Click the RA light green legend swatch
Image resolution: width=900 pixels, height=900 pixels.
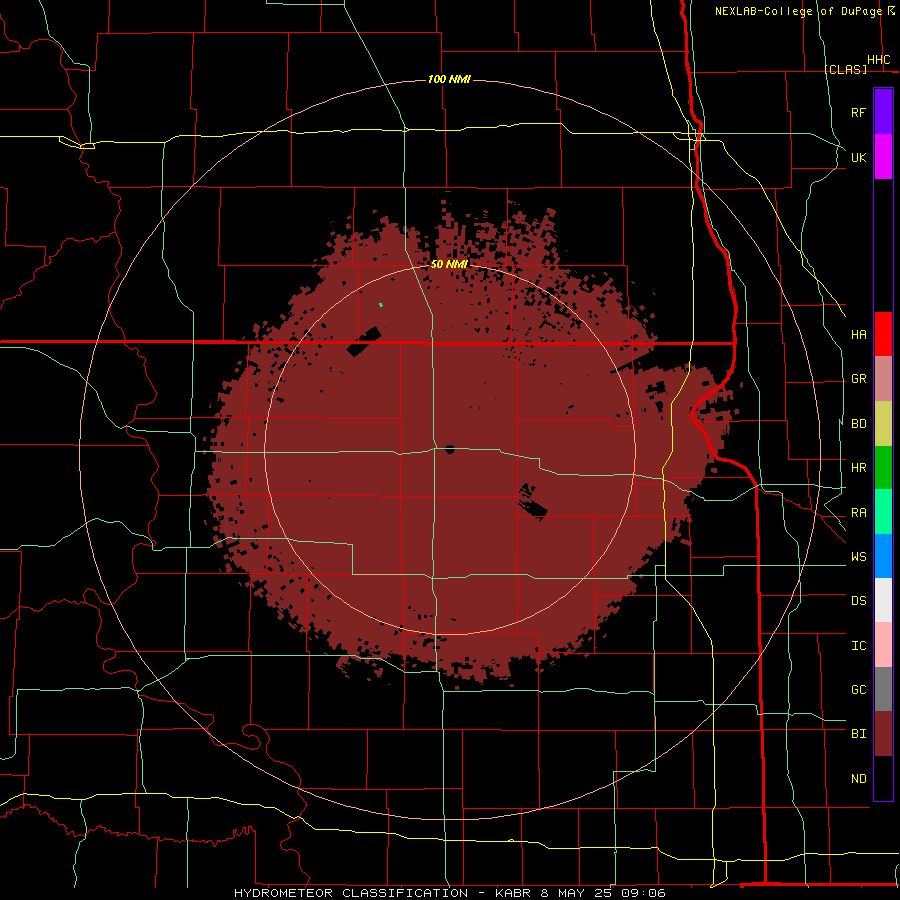coord(883,512)
